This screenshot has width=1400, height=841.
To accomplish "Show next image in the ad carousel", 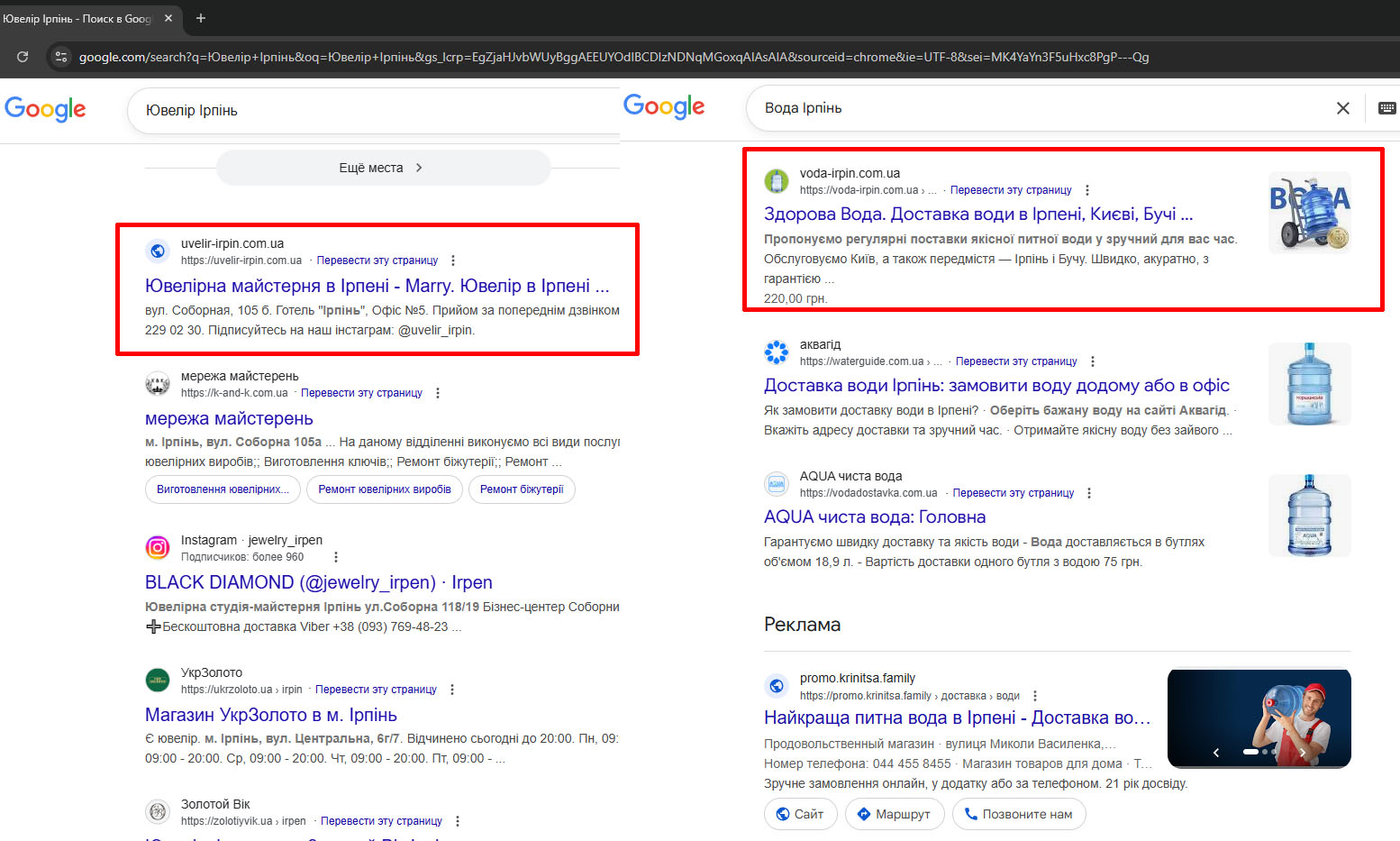I will click(x=1303, y=752).
